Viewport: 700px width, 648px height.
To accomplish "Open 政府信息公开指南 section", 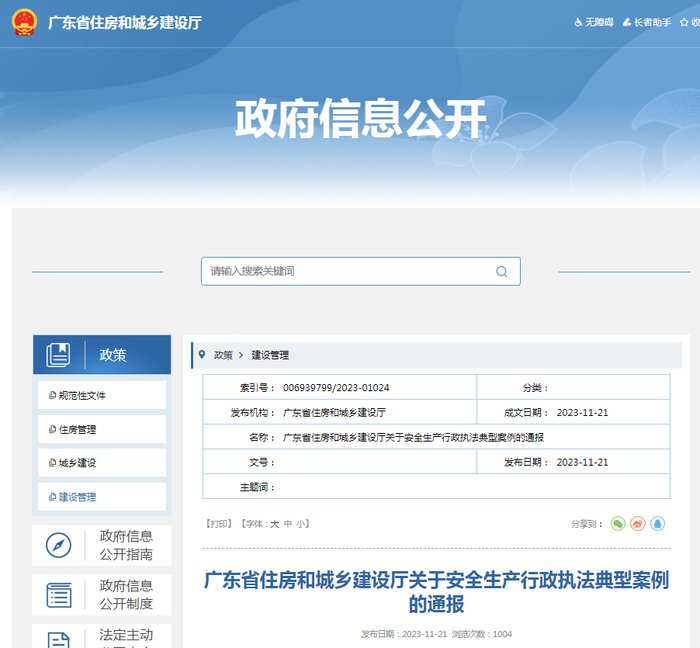I will pos(102,545).
